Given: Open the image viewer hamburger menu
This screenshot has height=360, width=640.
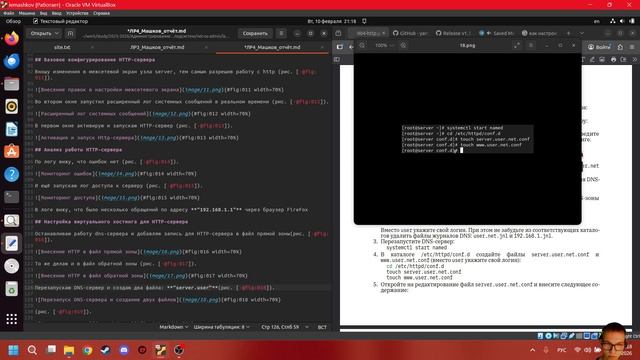Looking at the screenshot, I should click(531, 45).
